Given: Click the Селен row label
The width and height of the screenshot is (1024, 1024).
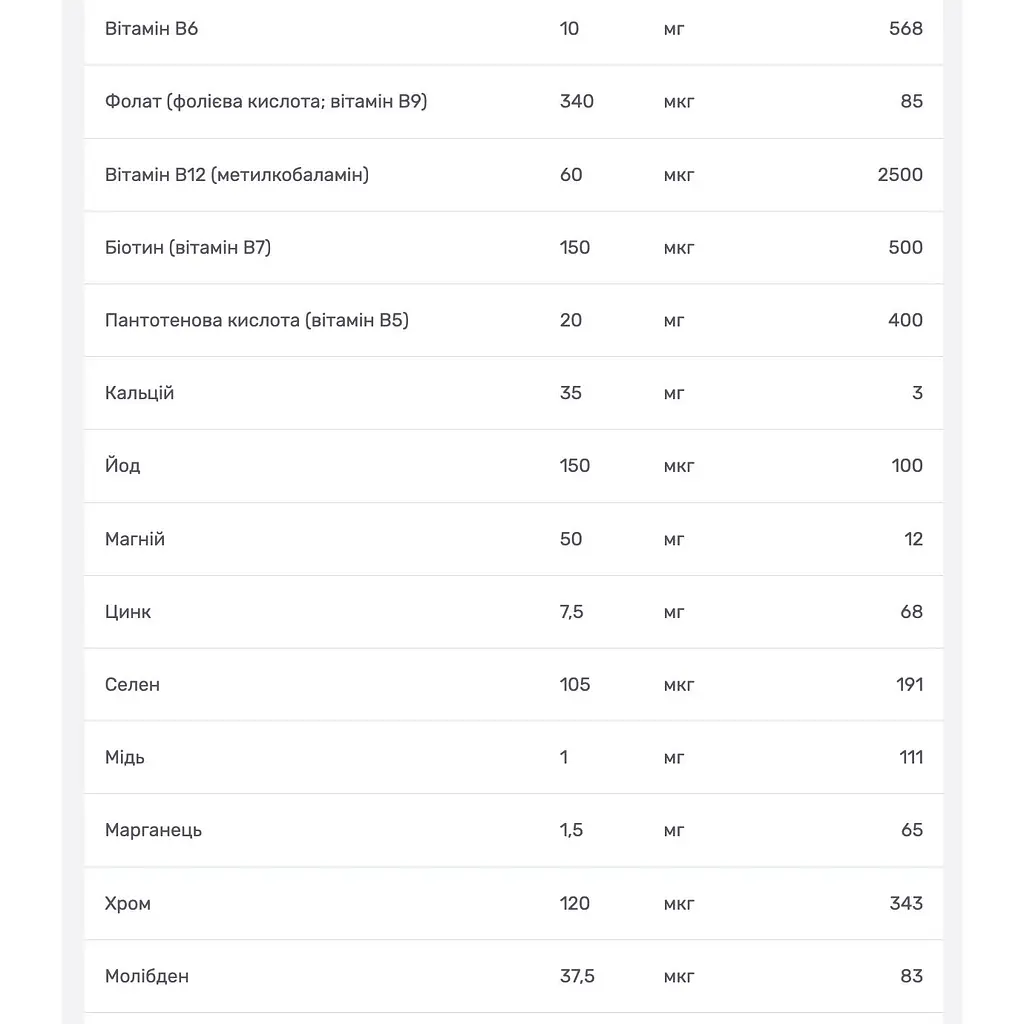Looking at the screenshot, I should tap(132, 684).
